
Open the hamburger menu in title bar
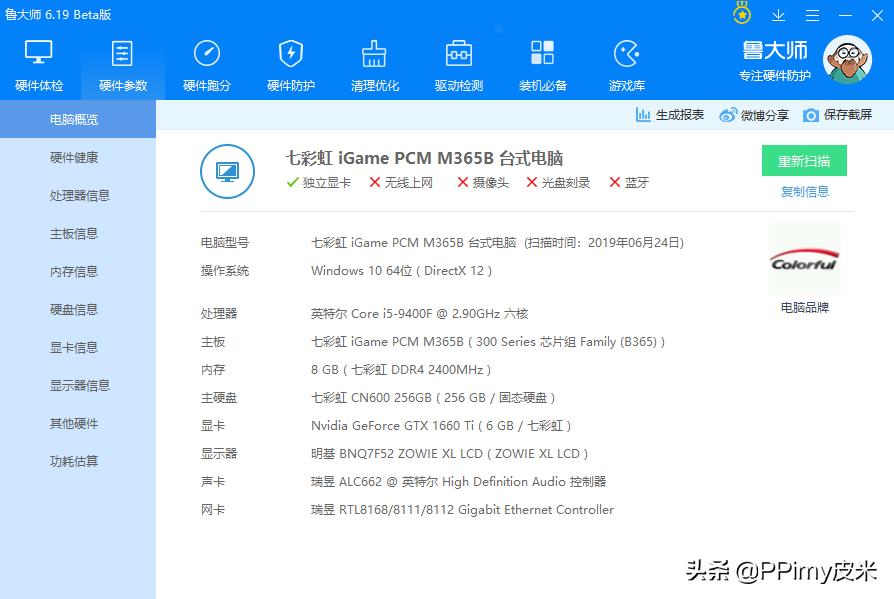812,15
